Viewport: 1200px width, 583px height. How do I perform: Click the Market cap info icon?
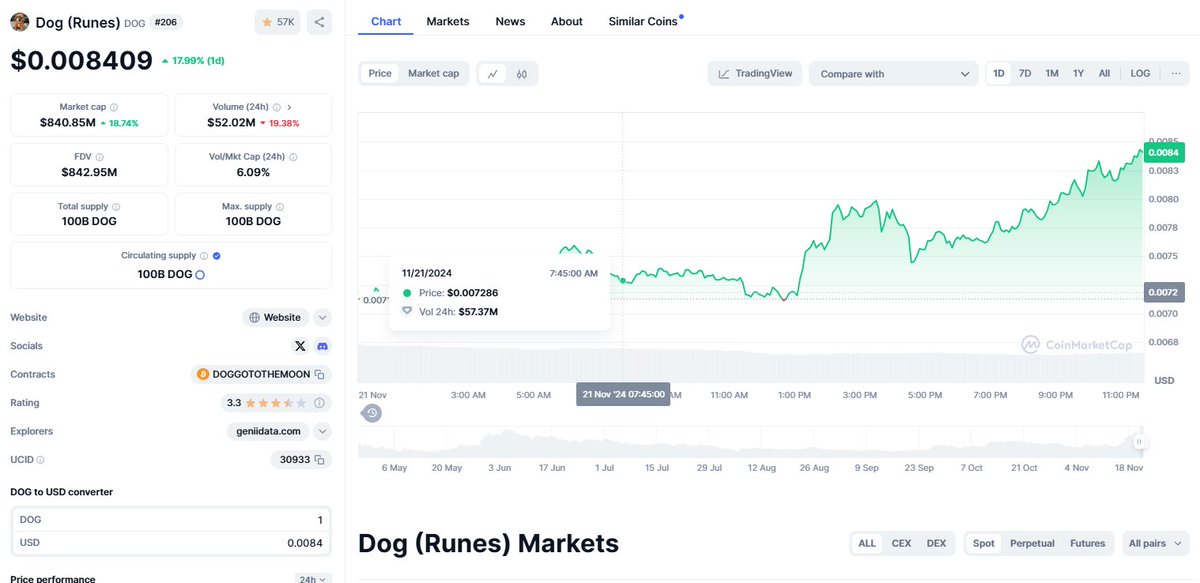click(113, 107)
